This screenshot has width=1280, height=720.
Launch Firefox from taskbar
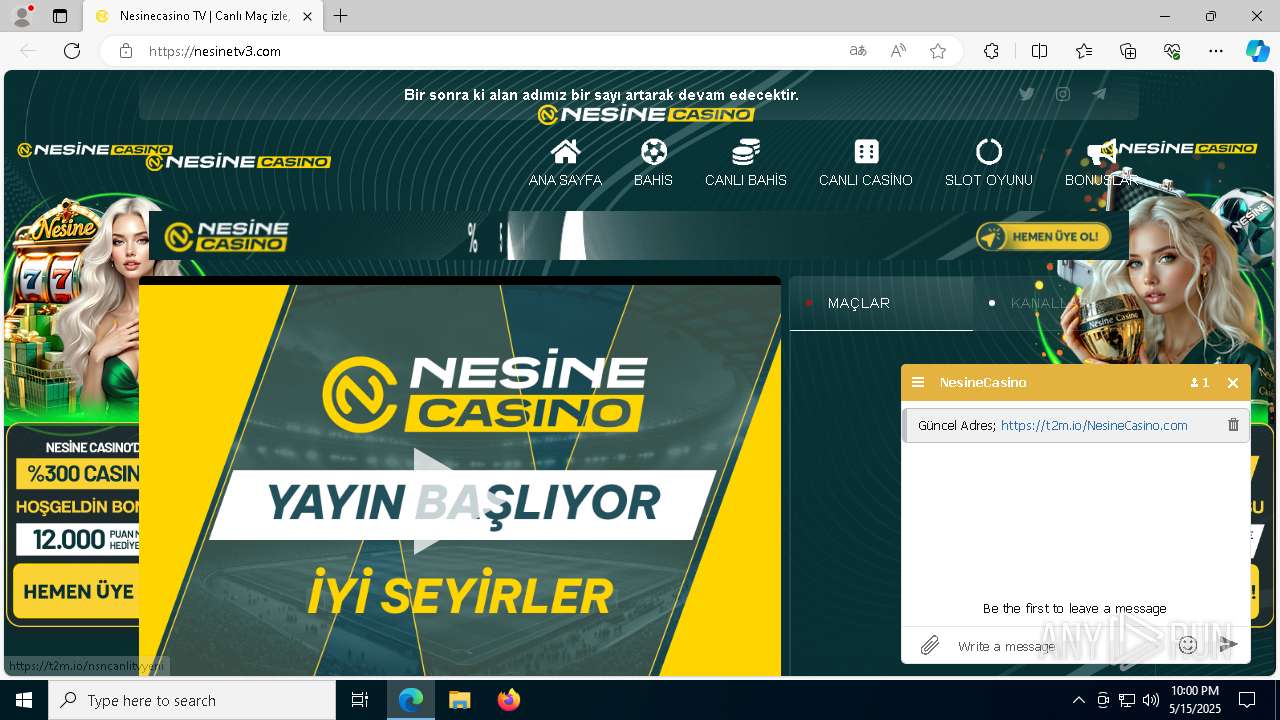tap(508, 700)
